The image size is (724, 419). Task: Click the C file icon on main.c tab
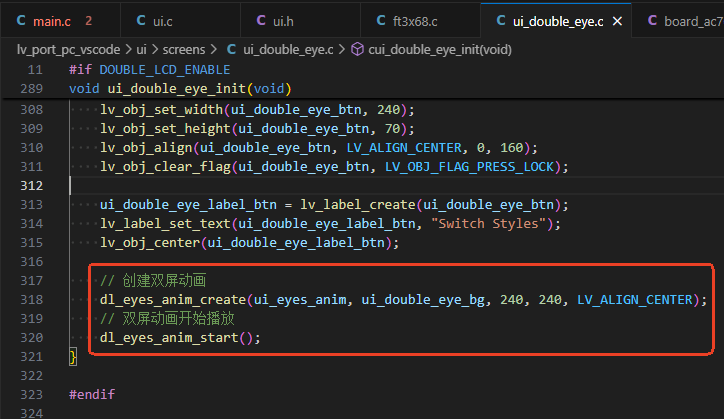tap(21, 21)
